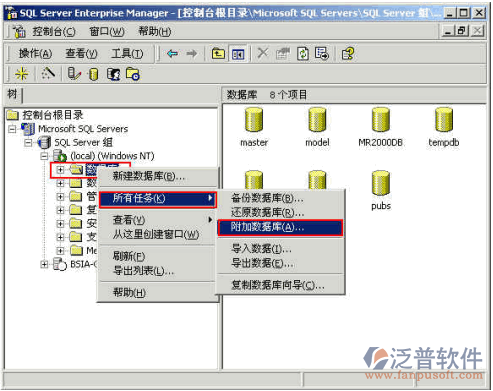Viewport: 493px width, 391px height.
Task: Click the Back arrow toolbar icon
Action: click(x=172, y=54)
